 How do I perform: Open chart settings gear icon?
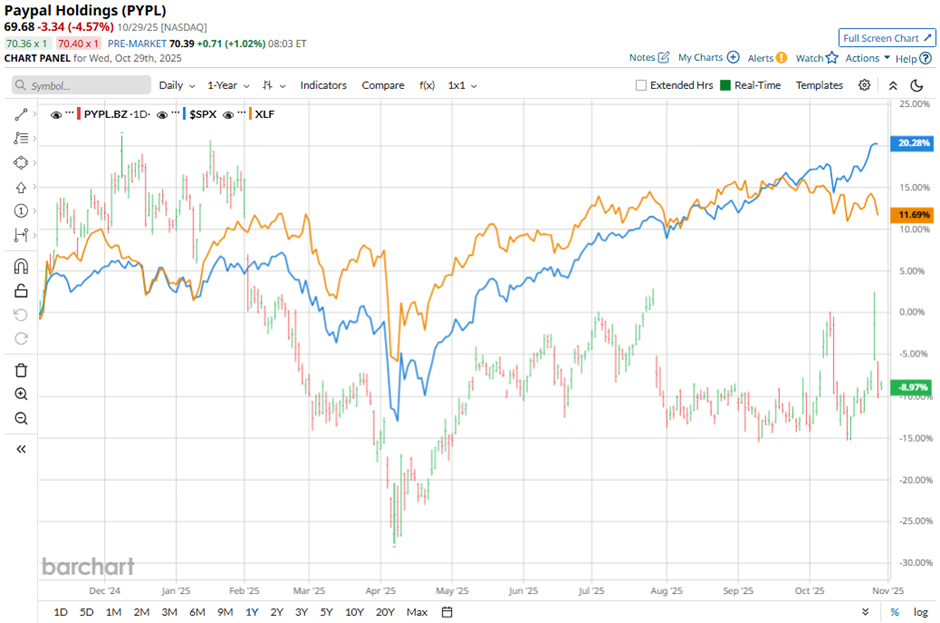tap(864, 85)
